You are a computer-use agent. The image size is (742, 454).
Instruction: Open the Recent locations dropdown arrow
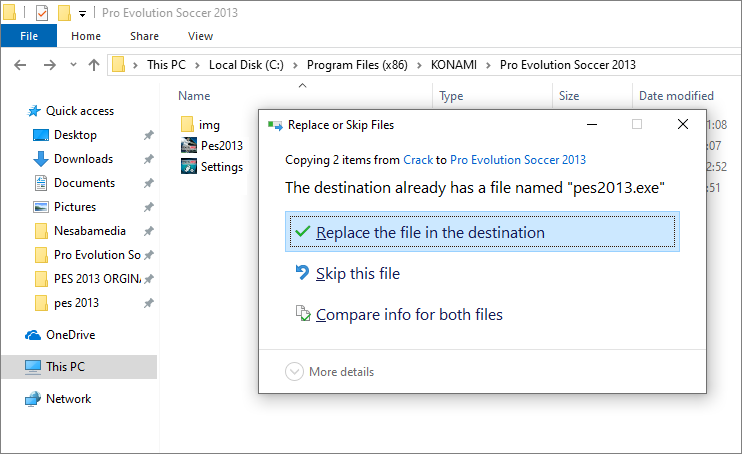(73, 64)
